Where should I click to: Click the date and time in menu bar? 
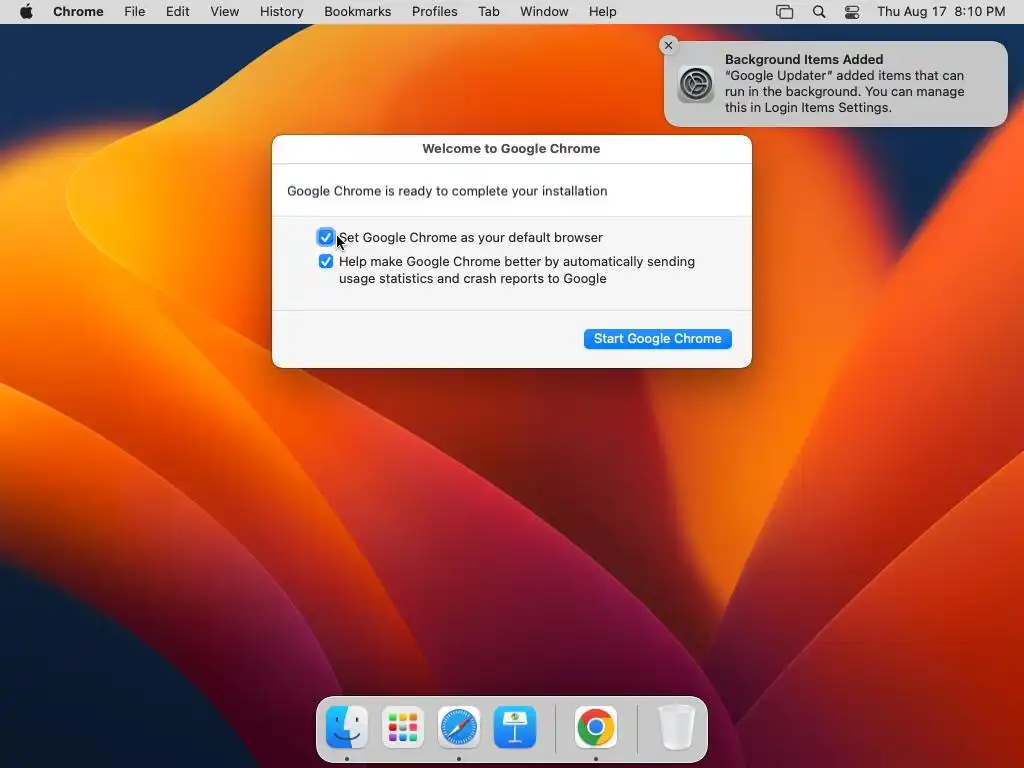tap(941, 12)
